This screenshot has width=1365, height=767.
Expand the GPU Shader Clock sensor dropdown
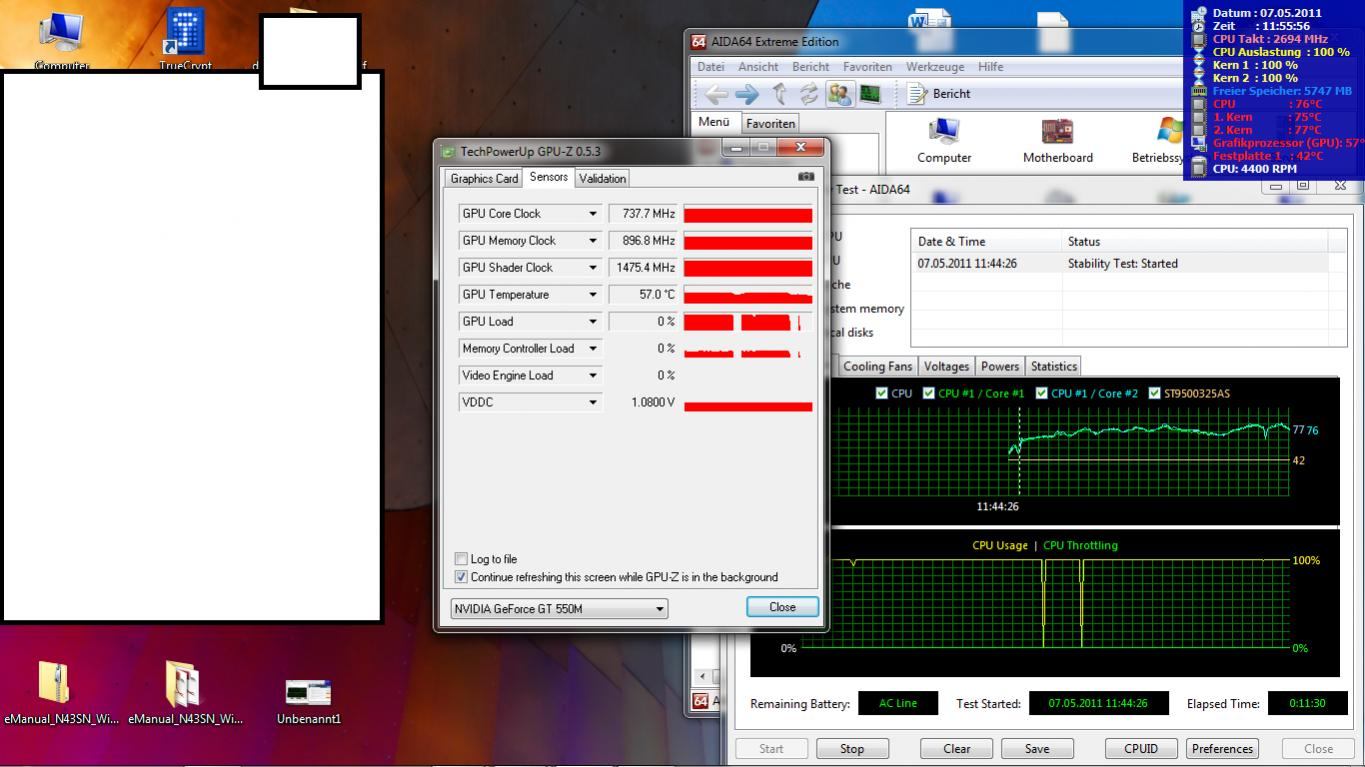pos(593,268)
